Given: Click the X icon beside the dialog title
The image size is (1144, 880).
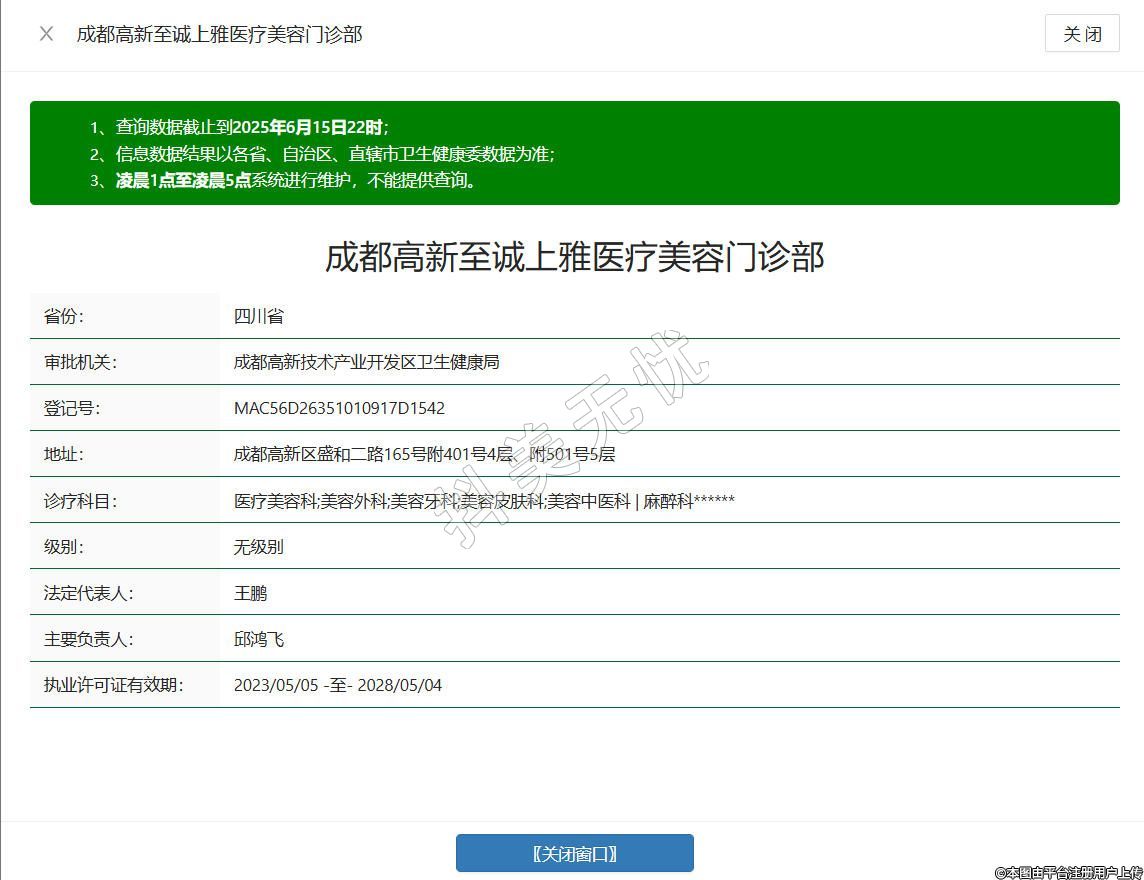Looking at the screenshot, I should (x=46, y=34).
